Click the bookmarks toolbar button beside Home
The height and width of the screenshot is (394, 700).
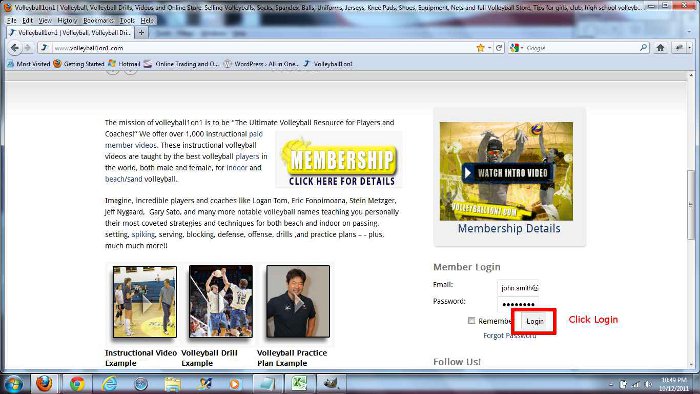(679, 48)
